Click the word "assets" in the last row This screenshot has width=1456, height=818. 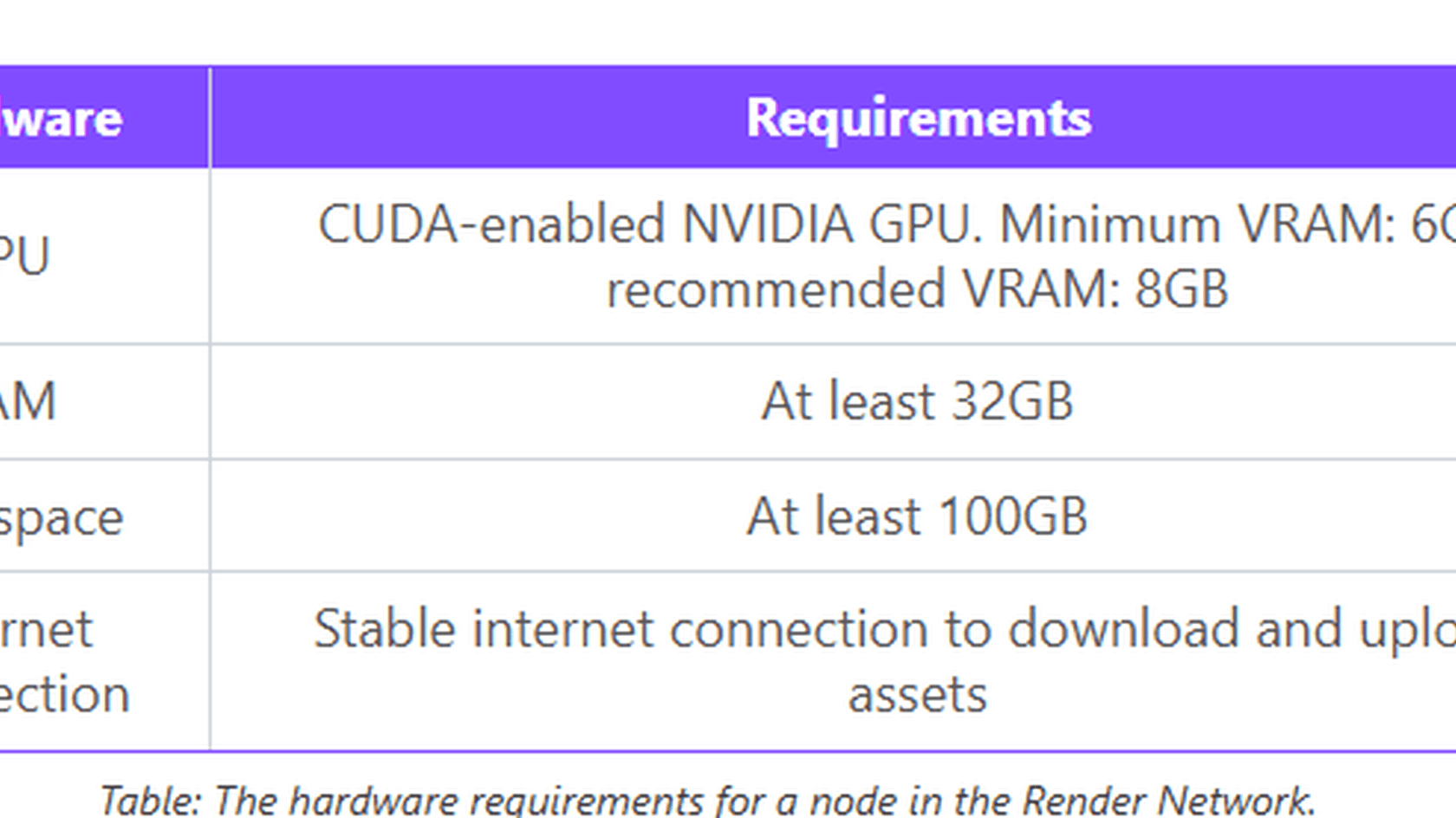917,695
